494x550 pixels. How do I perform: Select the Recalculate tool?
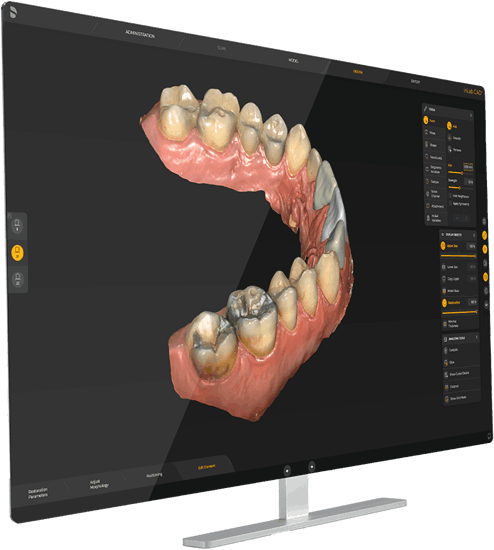pyautogui.click(x=433, y=157)
